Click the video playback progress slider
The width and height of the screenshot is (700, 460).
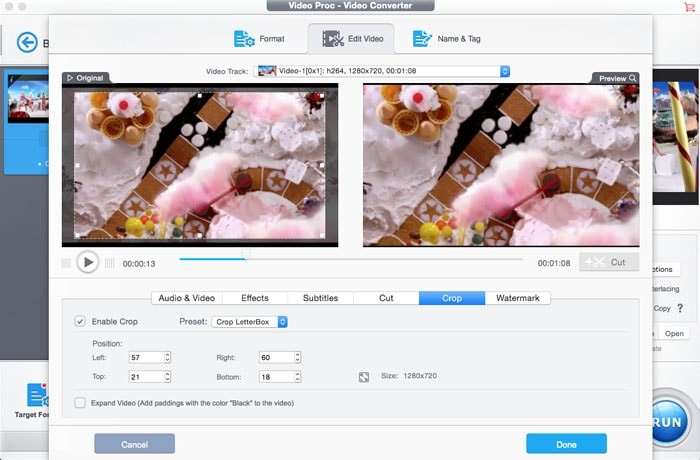(x=350, y=259)
